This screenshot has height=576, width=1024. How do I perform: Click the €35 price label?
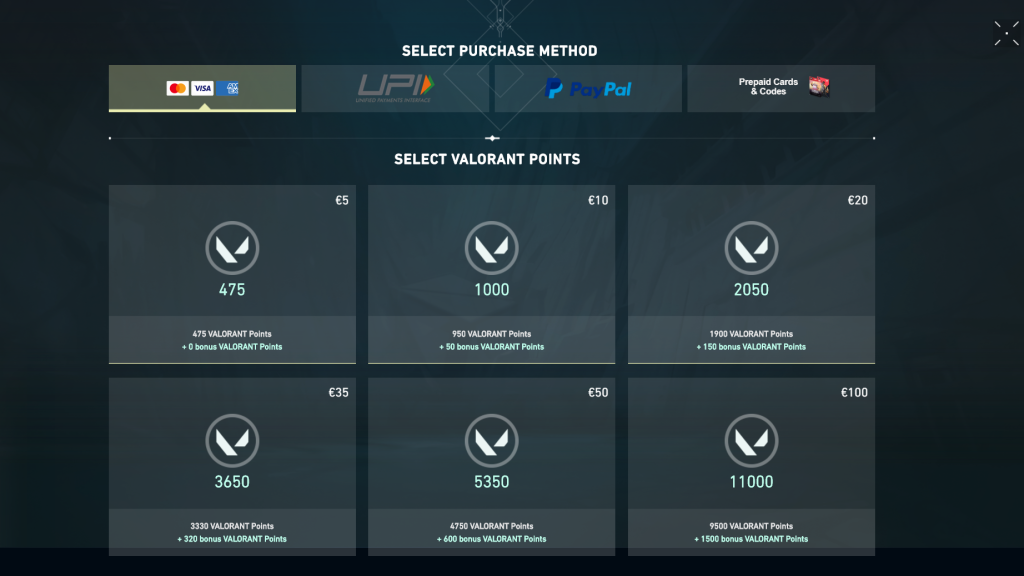click(339, 393)
